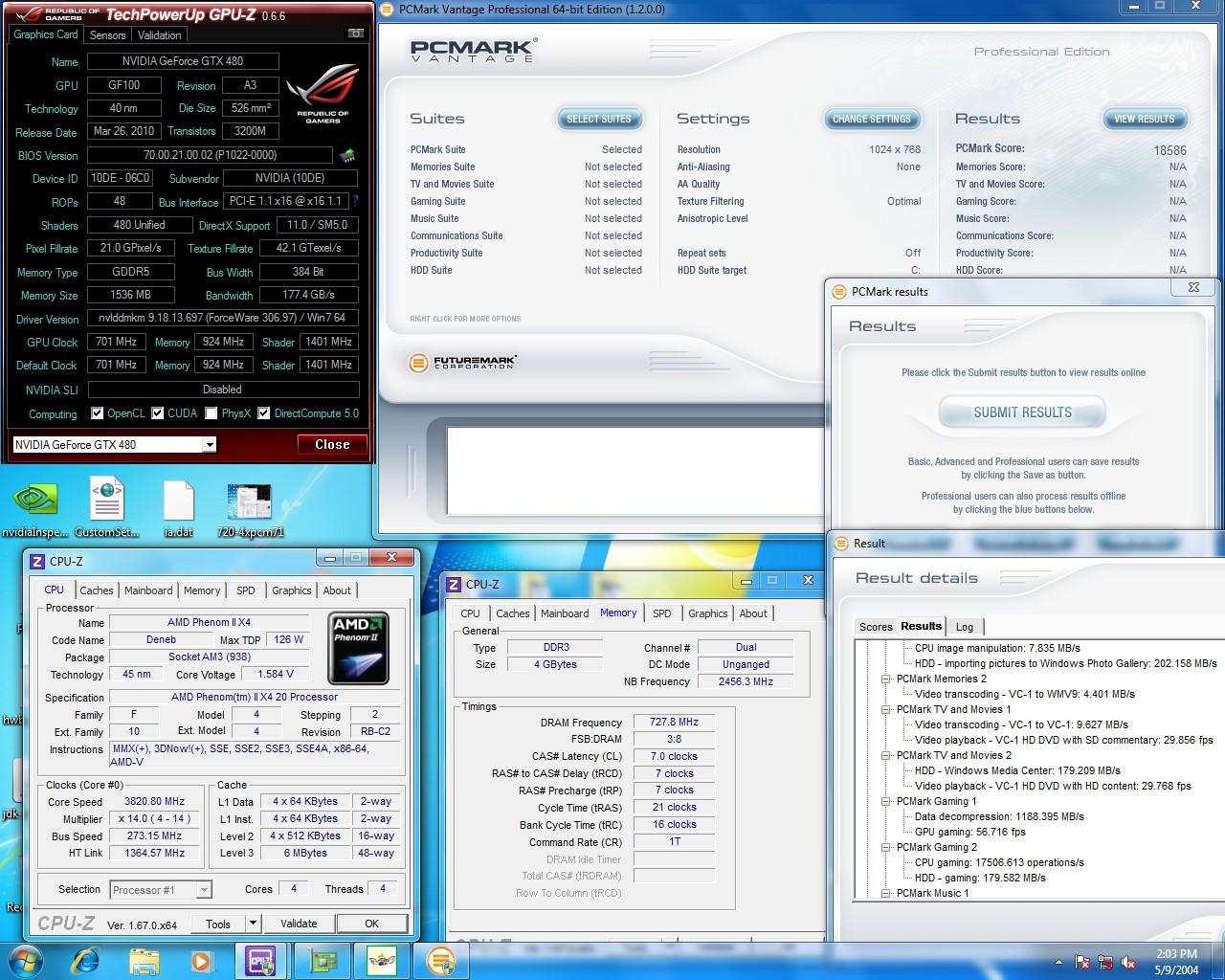
Task: Open Windows Explorer from the taskbar
Action: tap(144, 960)
